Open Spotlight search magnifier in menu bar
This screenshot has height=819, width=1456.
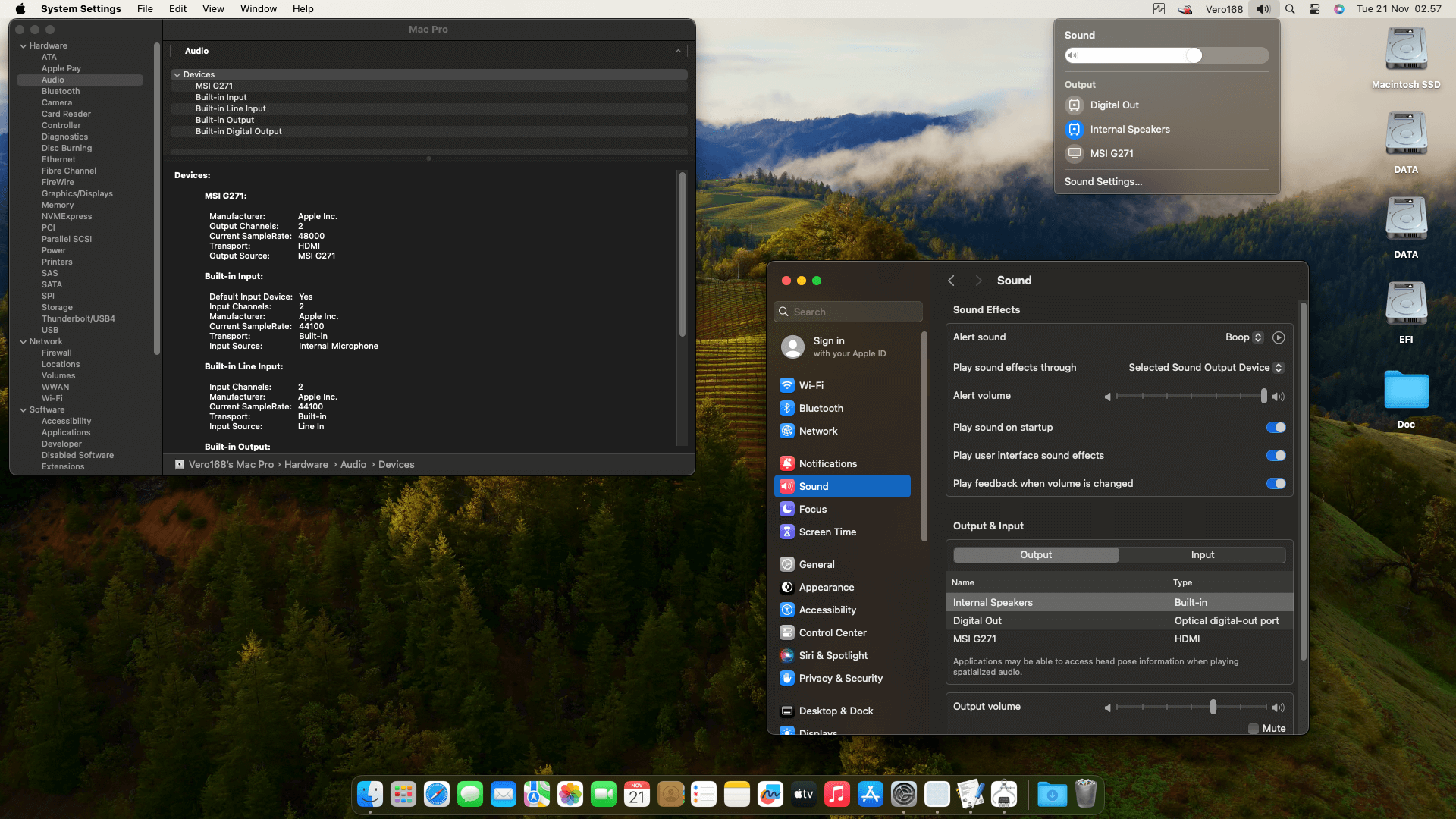1290,9
